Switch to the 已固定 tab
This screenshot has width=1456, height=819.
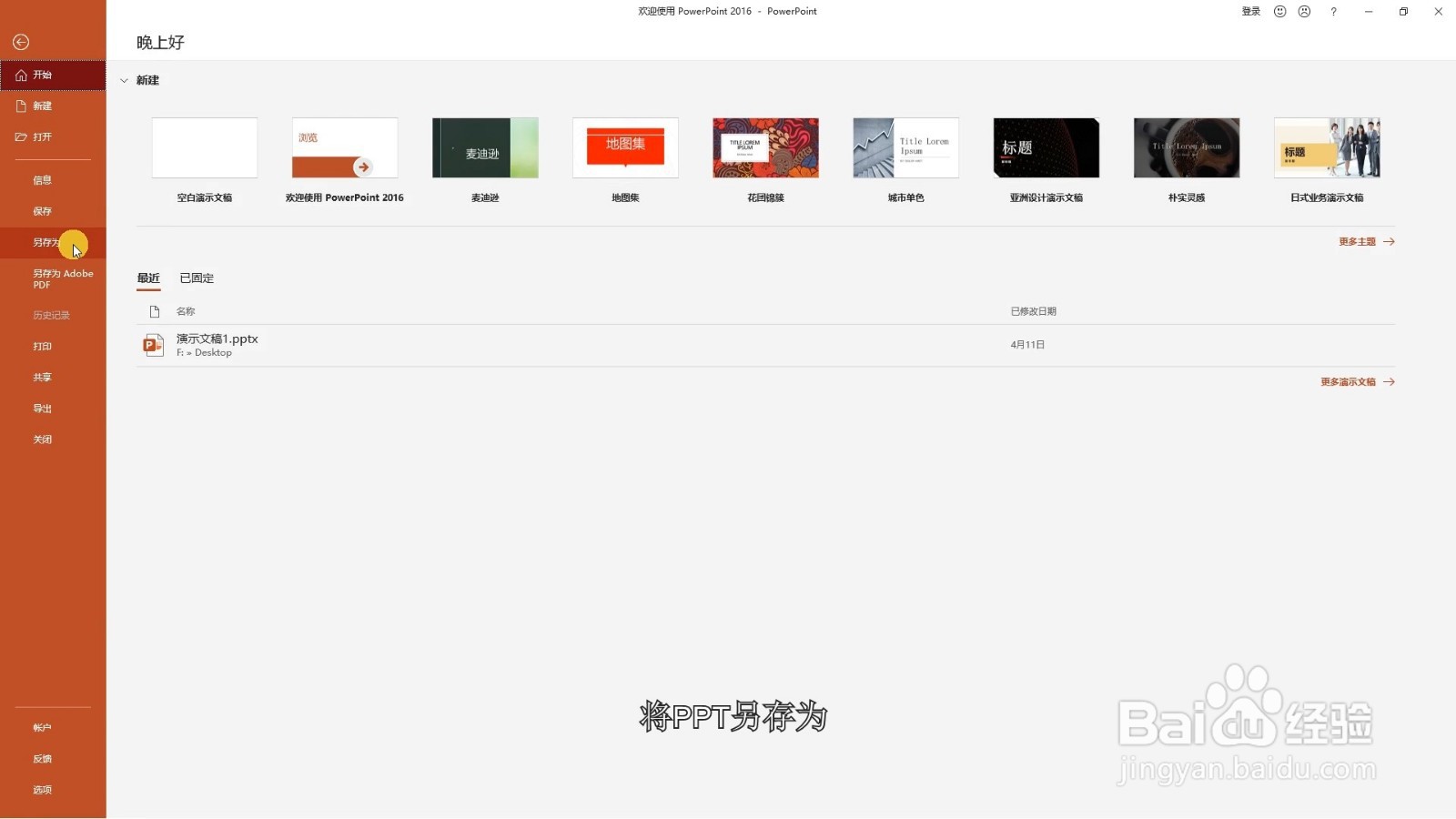coord(197,278)
